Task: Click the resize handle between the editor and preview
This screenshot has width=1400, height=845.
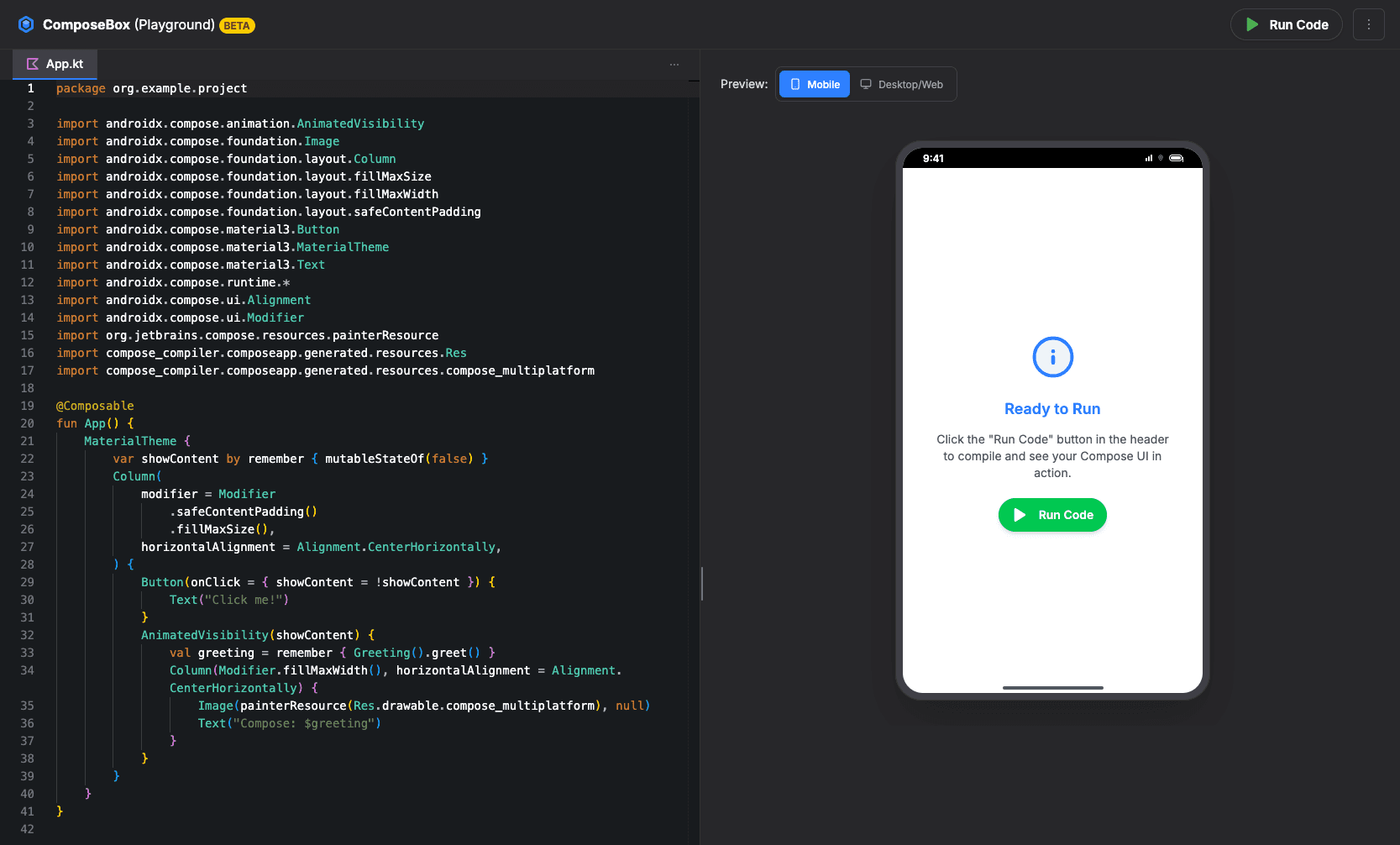Action: (x=701, y=584)
